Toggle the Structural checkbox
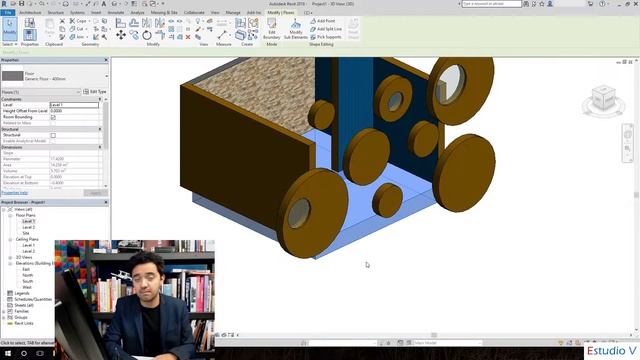Screen dimensions: 640x360 (53, 135)
